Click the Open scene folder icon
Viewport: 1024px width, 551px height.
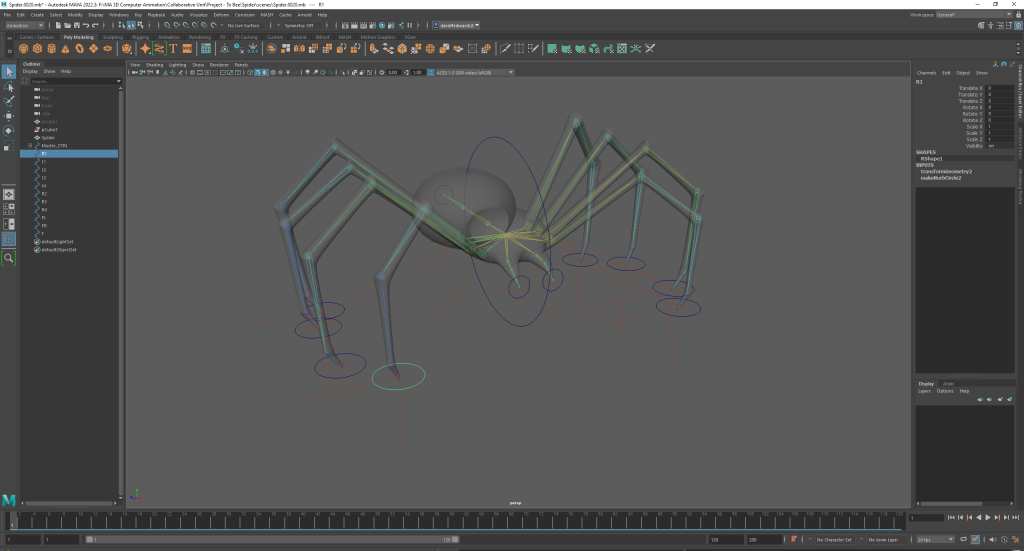(x=67, y=25)
